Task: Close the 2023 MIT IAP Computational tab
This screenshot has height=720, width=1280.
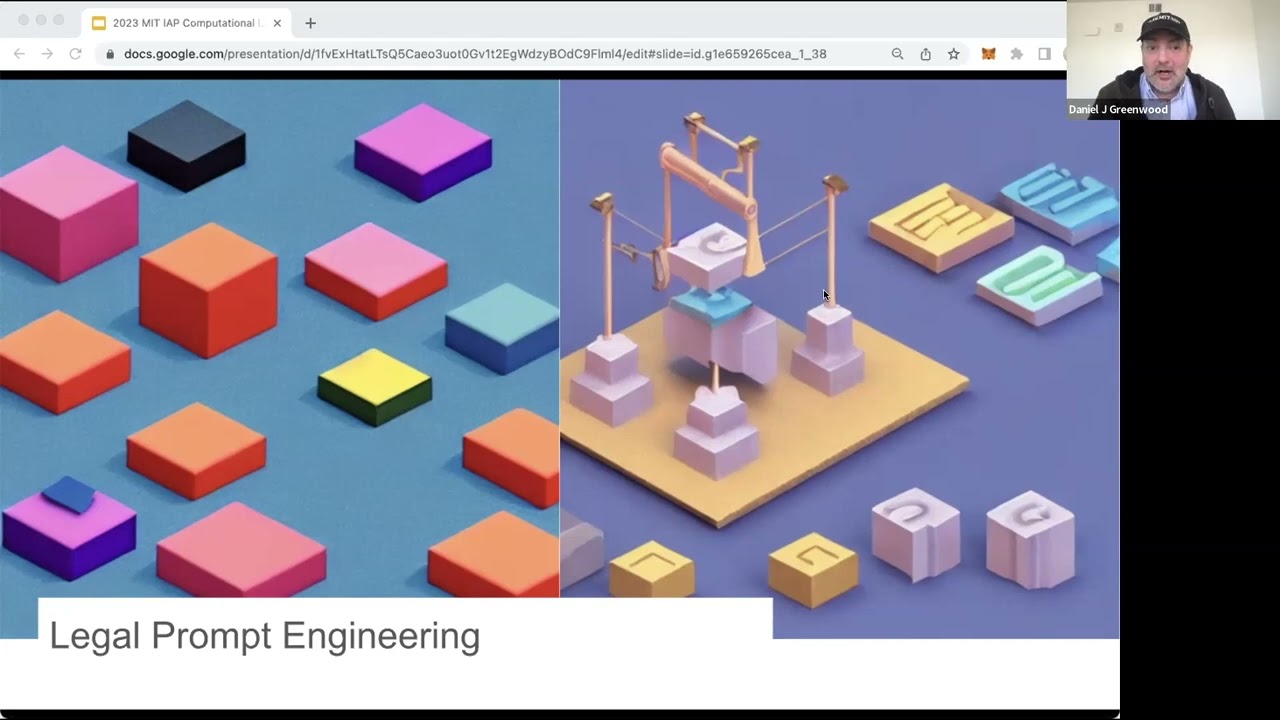Action: (277, 23)
